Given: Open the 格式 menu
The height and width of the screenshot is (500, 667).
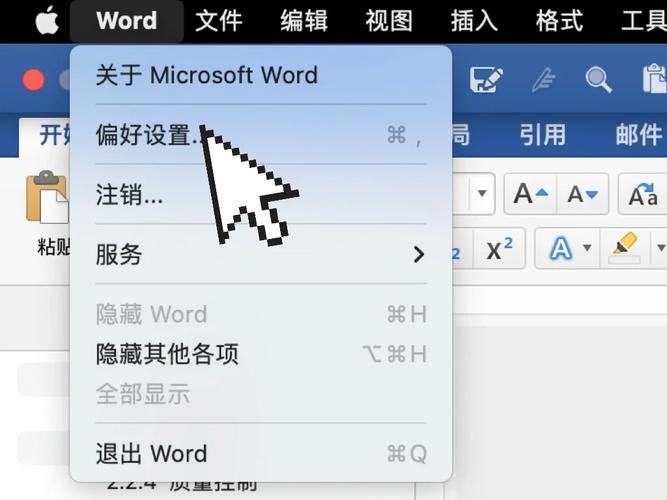Looking at the screenshot, I should [559, 20].
